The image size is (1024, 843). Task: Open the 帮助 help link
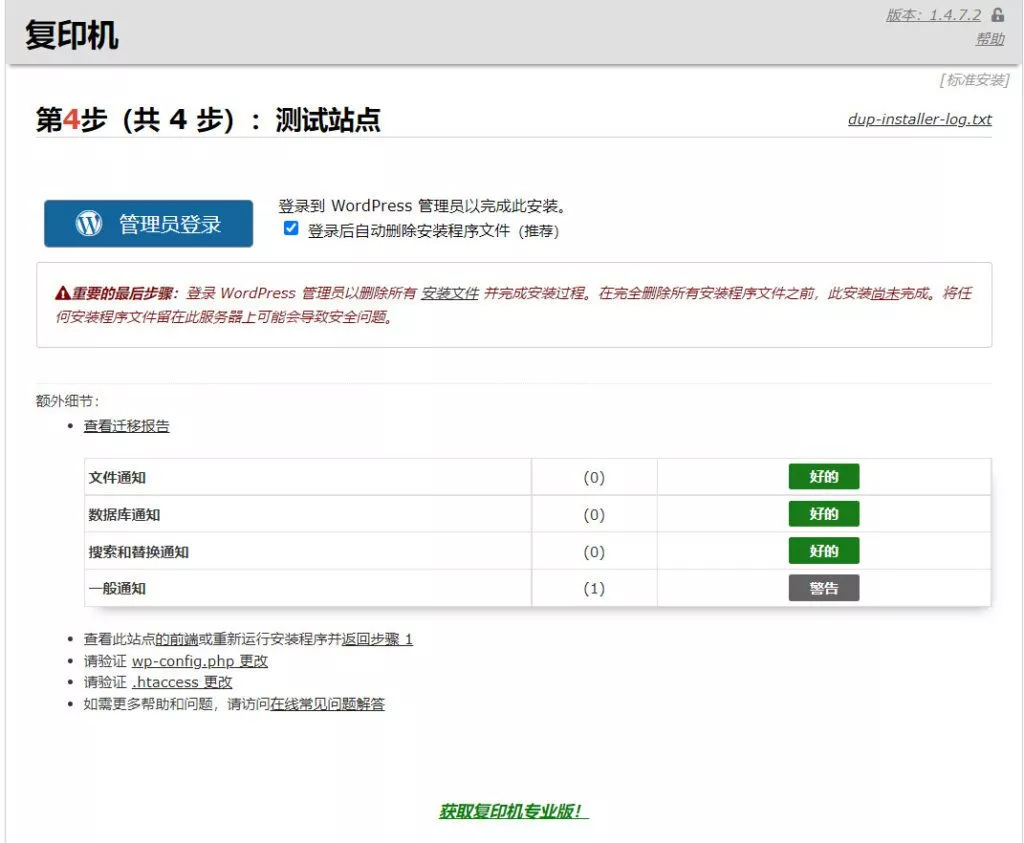990,39
